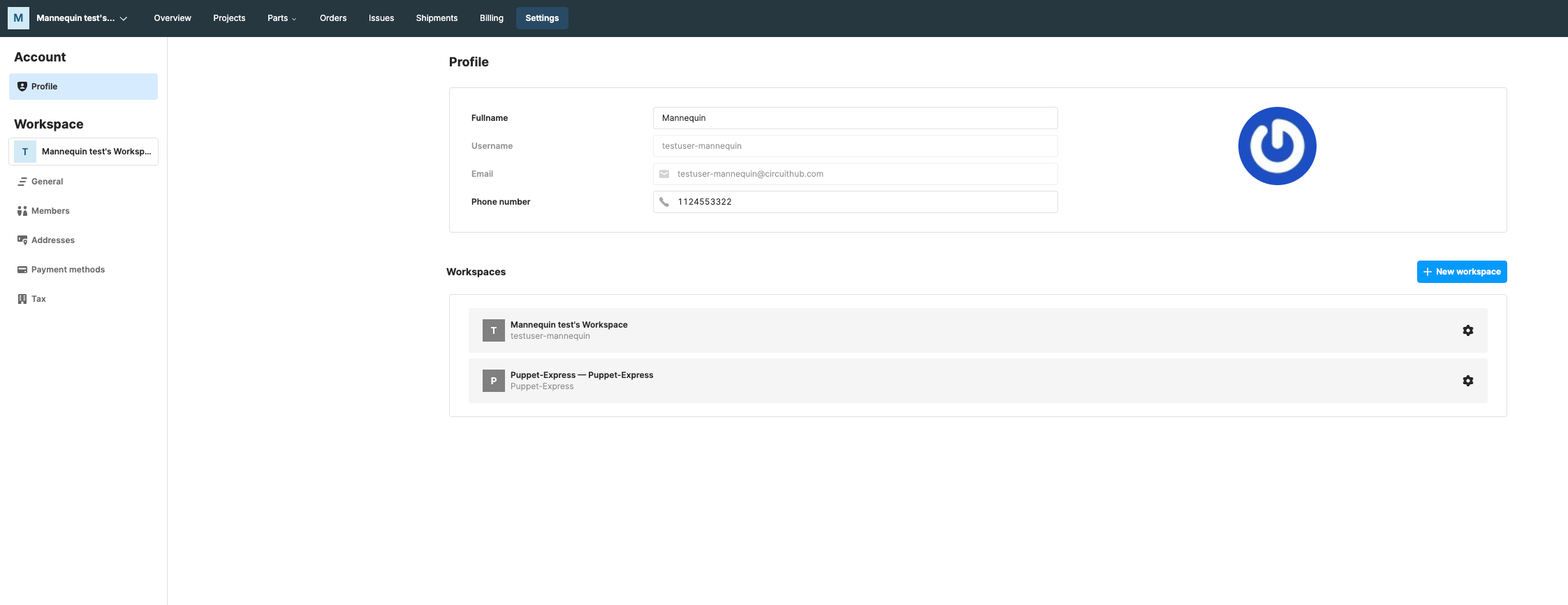Click the Tax building icon
Image resolution: width=1568 pixels, height=605 pixels.
22,299
